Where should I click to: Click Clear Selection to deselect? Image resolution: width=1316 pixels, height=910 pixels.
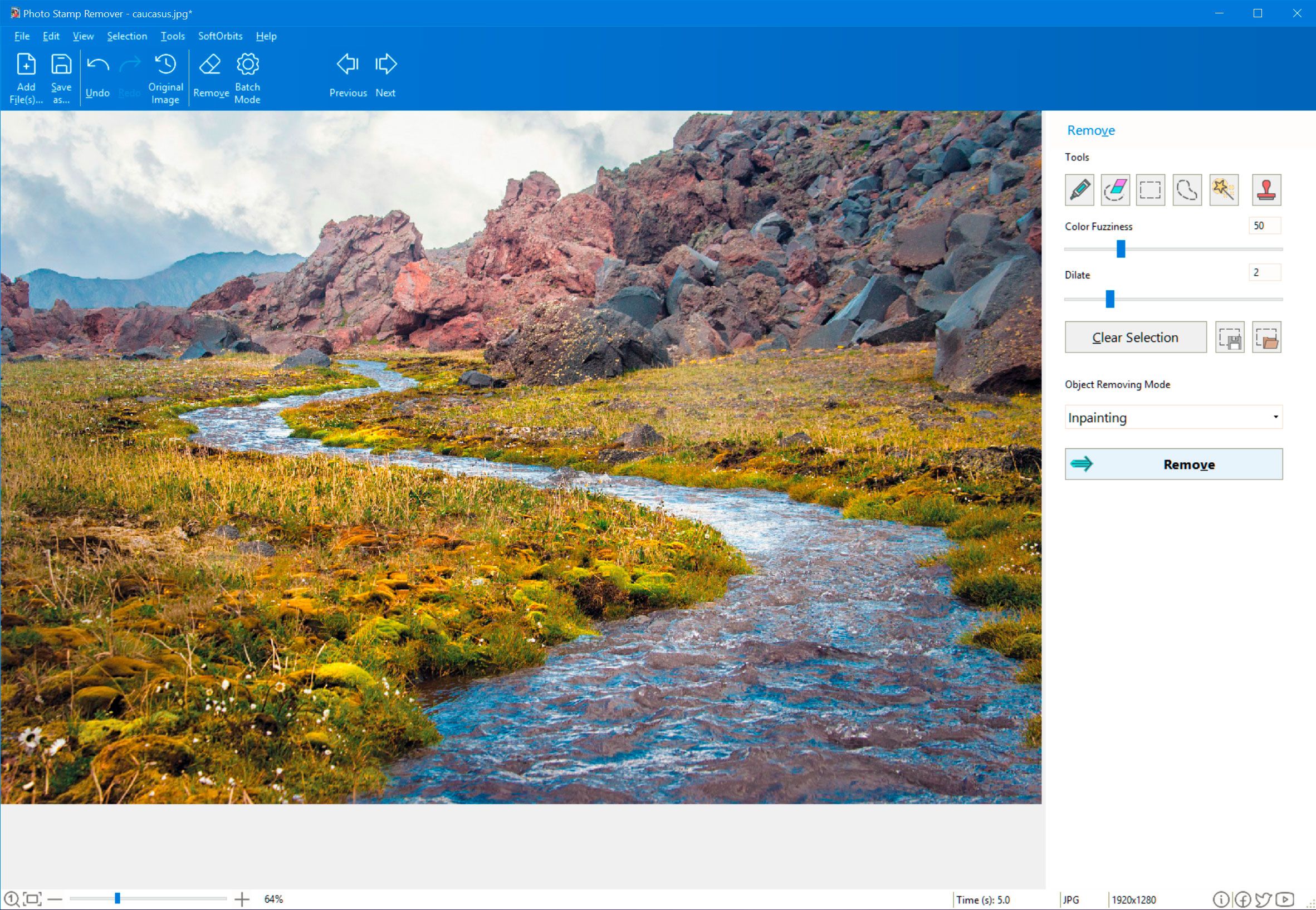1134,337
